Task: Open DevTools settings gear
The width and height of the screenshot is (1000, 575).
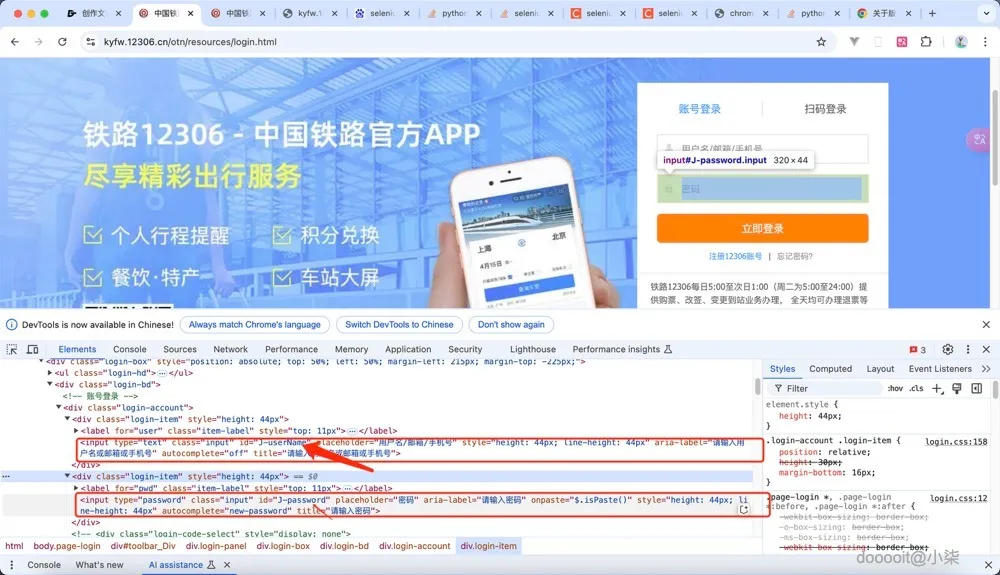Action: pyautogui.click(x=948, y=349)
